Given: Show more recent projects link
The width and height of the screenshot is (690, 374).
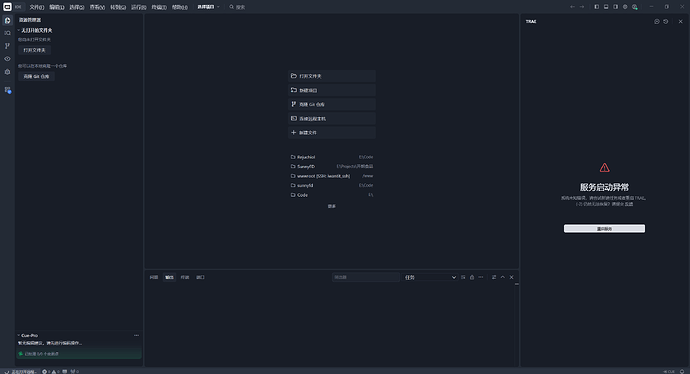Looking at the screenshot, I should tap(331, 206).
